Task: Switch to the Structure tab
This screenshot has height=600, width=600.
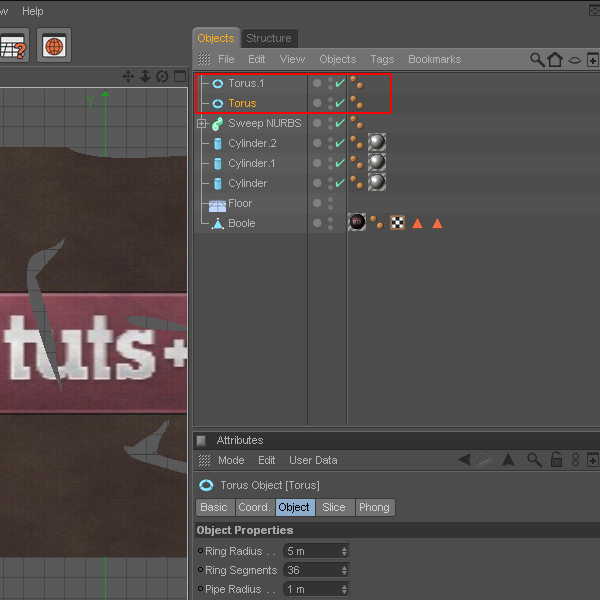Action: 269,38
